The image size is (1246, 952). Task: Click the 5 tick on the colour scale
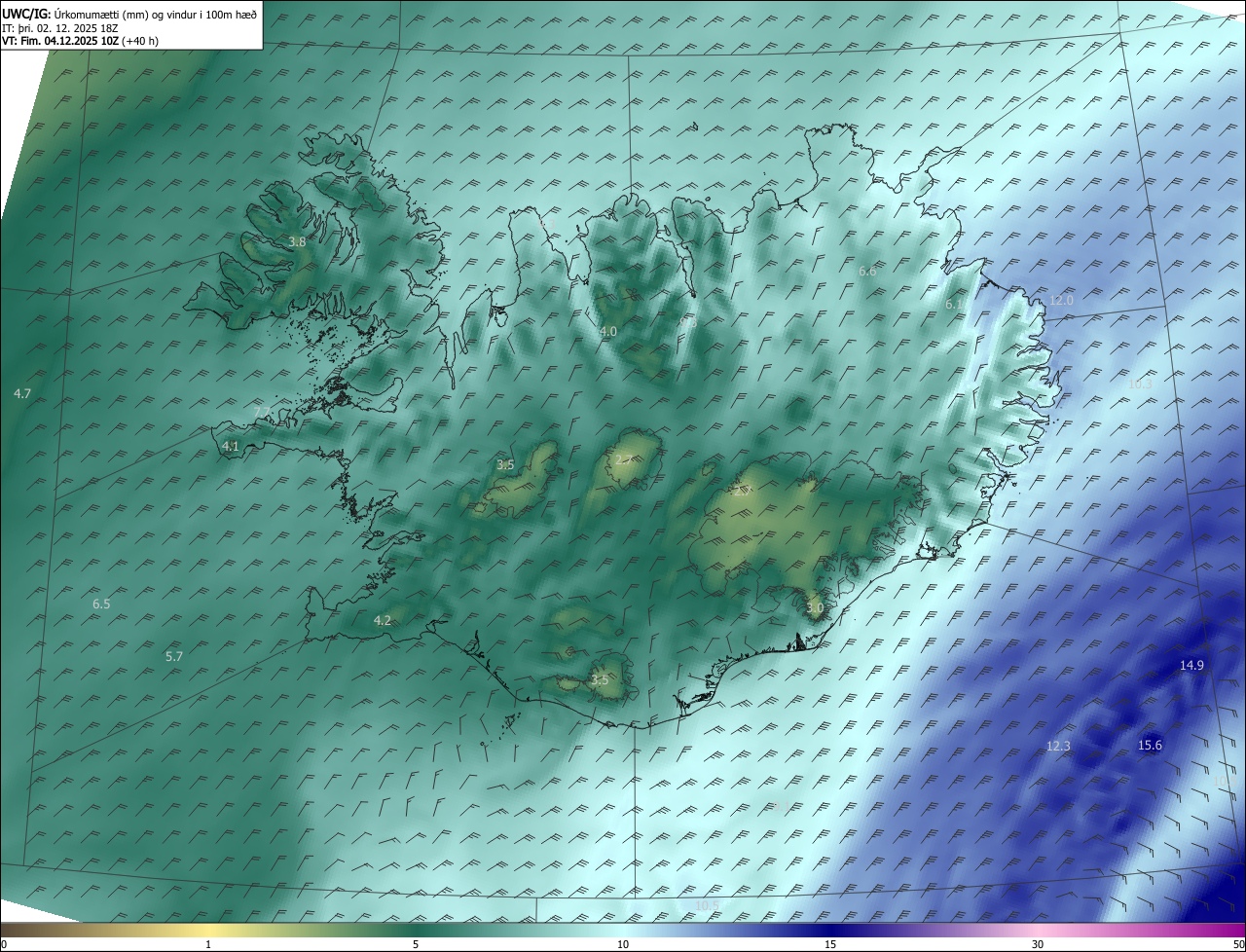pos(416,944)
